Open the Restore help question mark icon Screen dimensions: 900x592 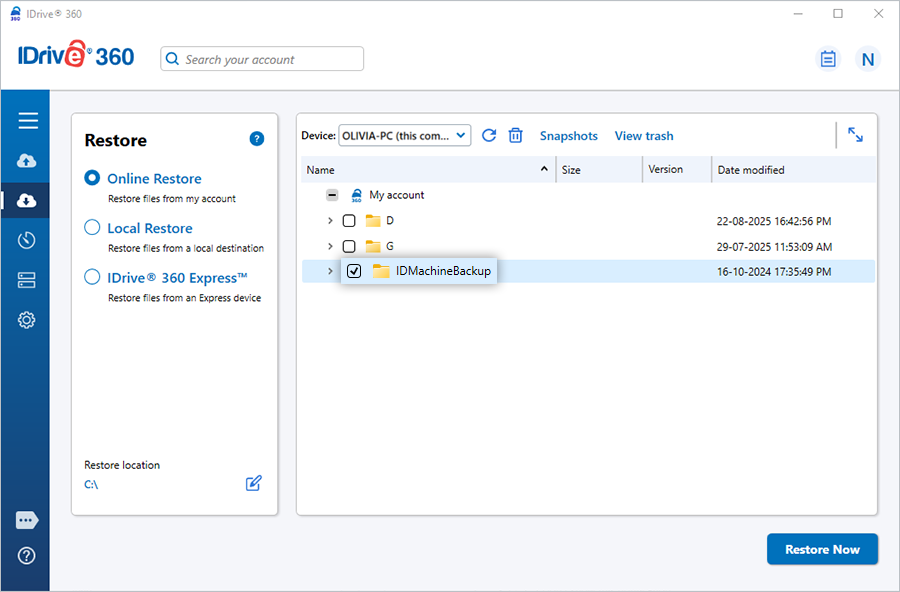tap(257, 139)
